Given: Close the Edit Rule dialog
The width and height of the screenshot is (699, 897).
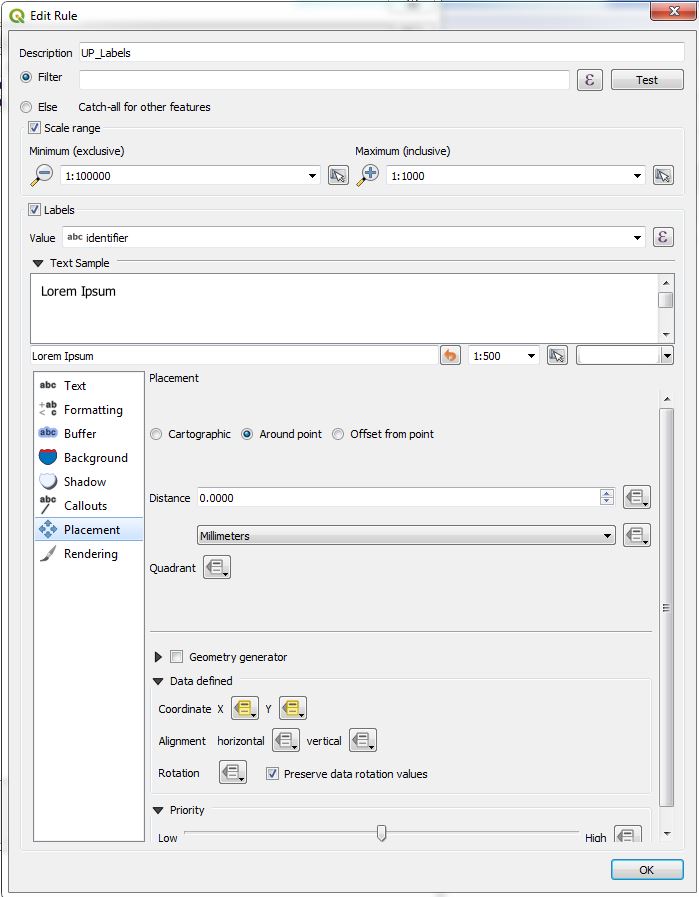Looking at the screenshot, I should click(x=674, y=11).
